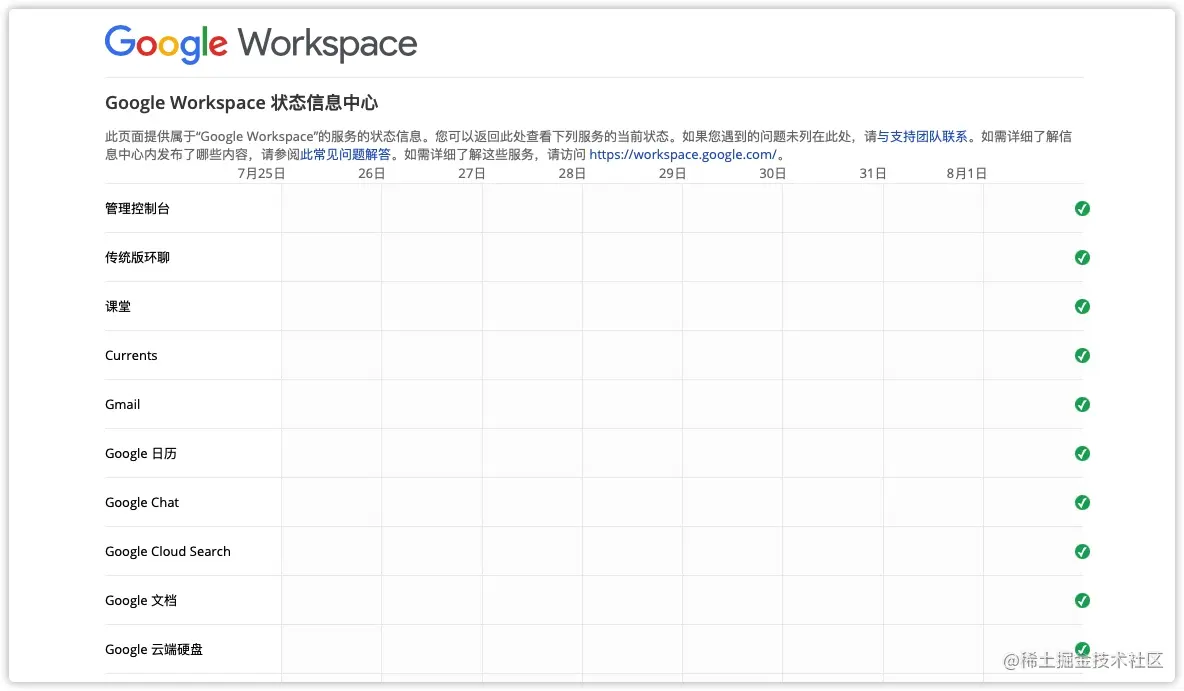Click green status check for Gmail
1184x691 pixels.
1082,405
